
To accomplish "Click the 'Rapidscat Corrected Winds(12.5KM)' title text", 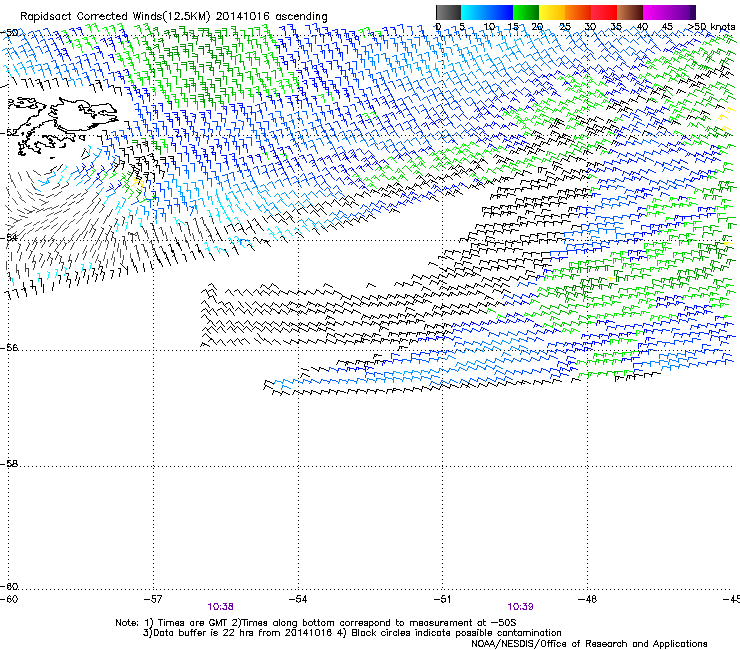I will tap(115, 16).
